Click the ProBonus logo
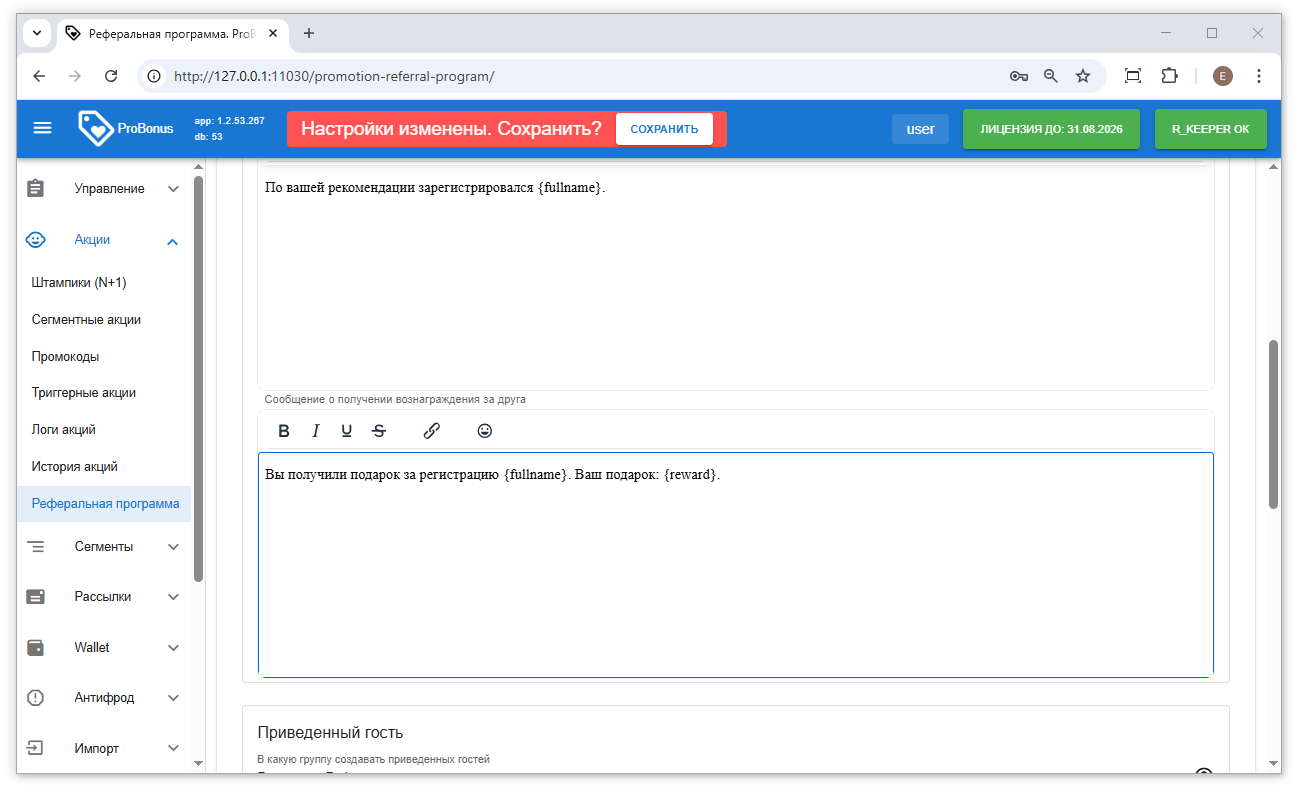The width and height of the screenshot is (1303, 803). point(126,128)
